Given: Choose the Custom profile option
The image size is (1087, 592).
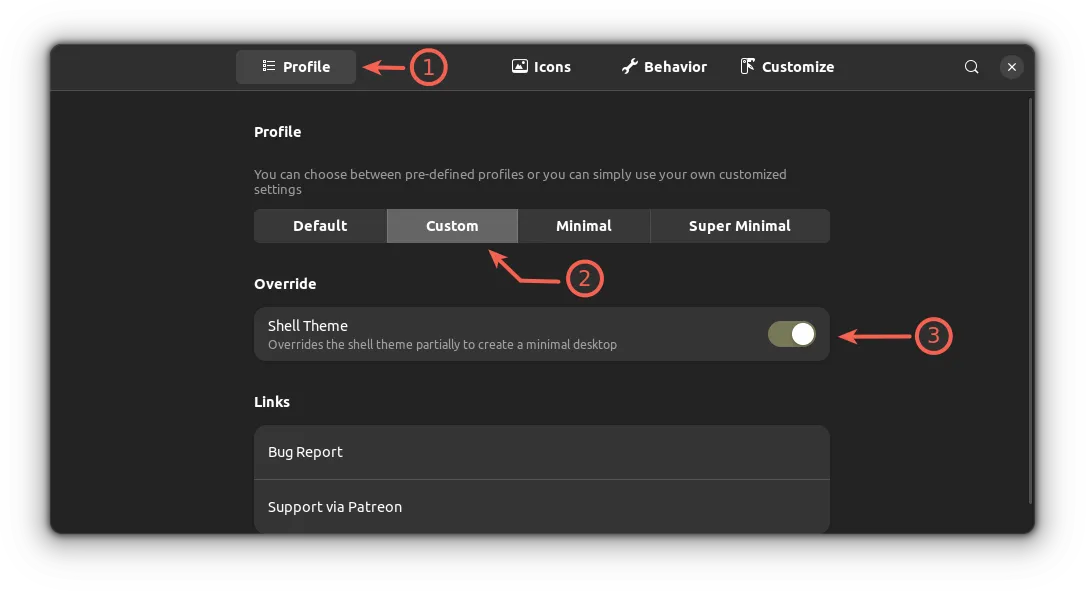Looking at the screenshot, I should click(x=452, y=226).
